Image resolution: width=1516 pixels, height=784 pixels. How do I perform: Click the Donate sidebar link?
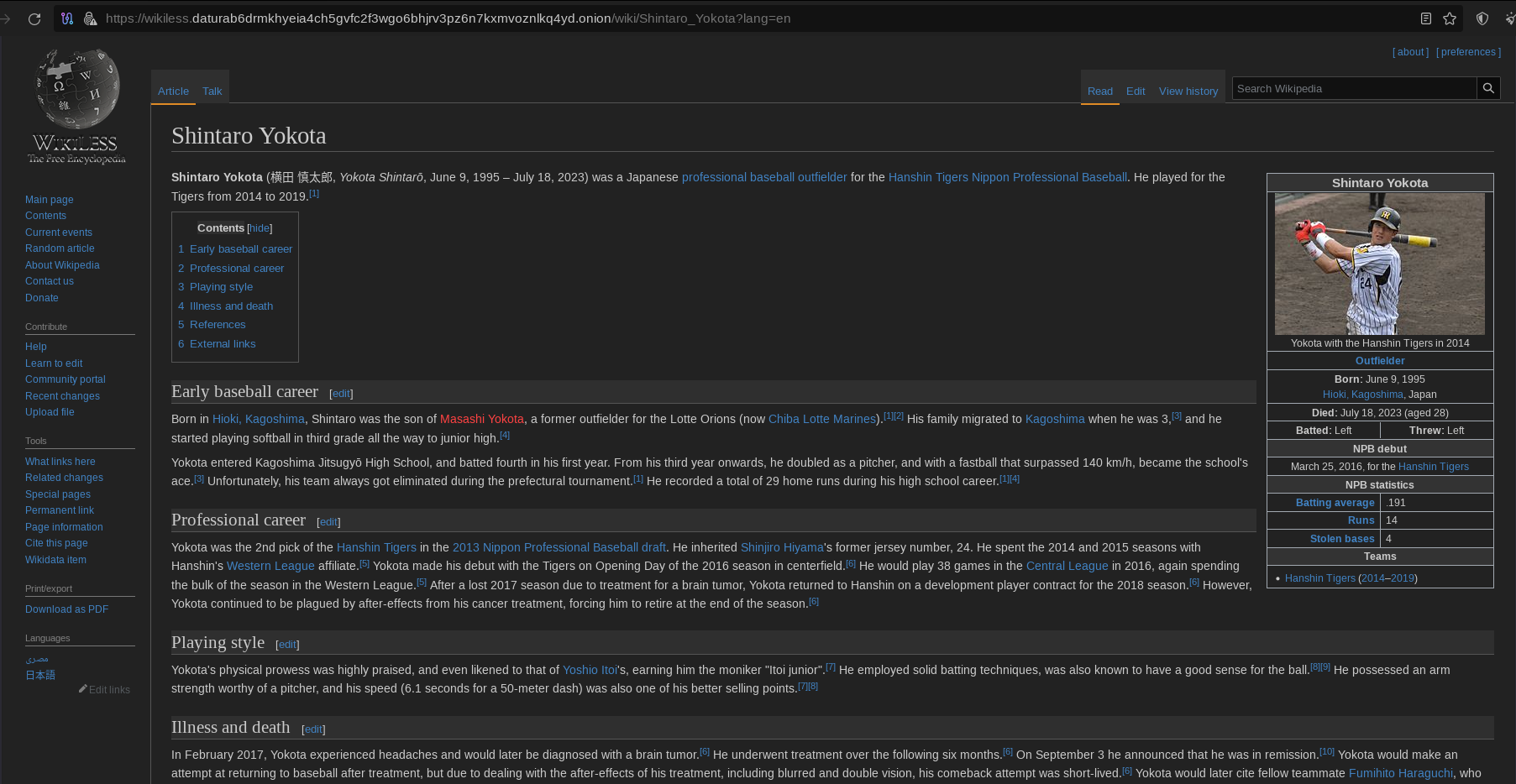pos(42,298)
